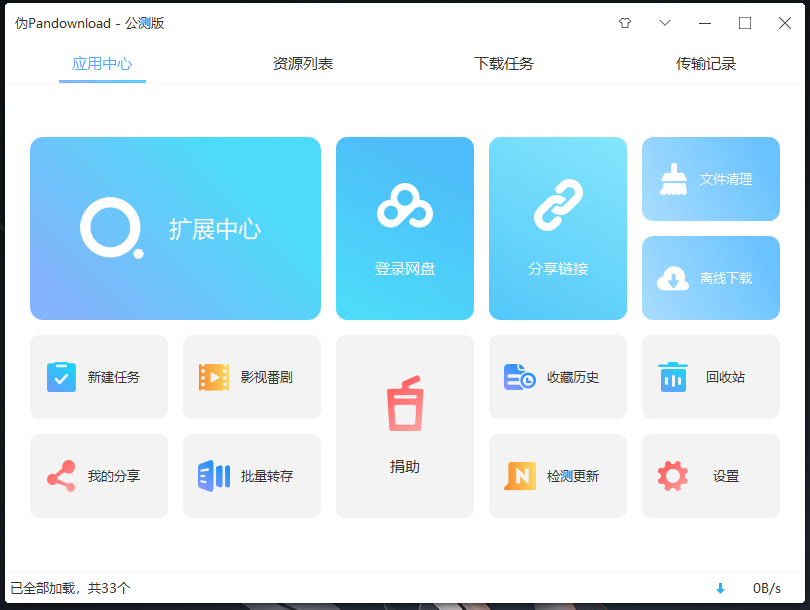Minimize the 伪Pandownload window
Screen dimensions: 810x610
click(705, 23)
